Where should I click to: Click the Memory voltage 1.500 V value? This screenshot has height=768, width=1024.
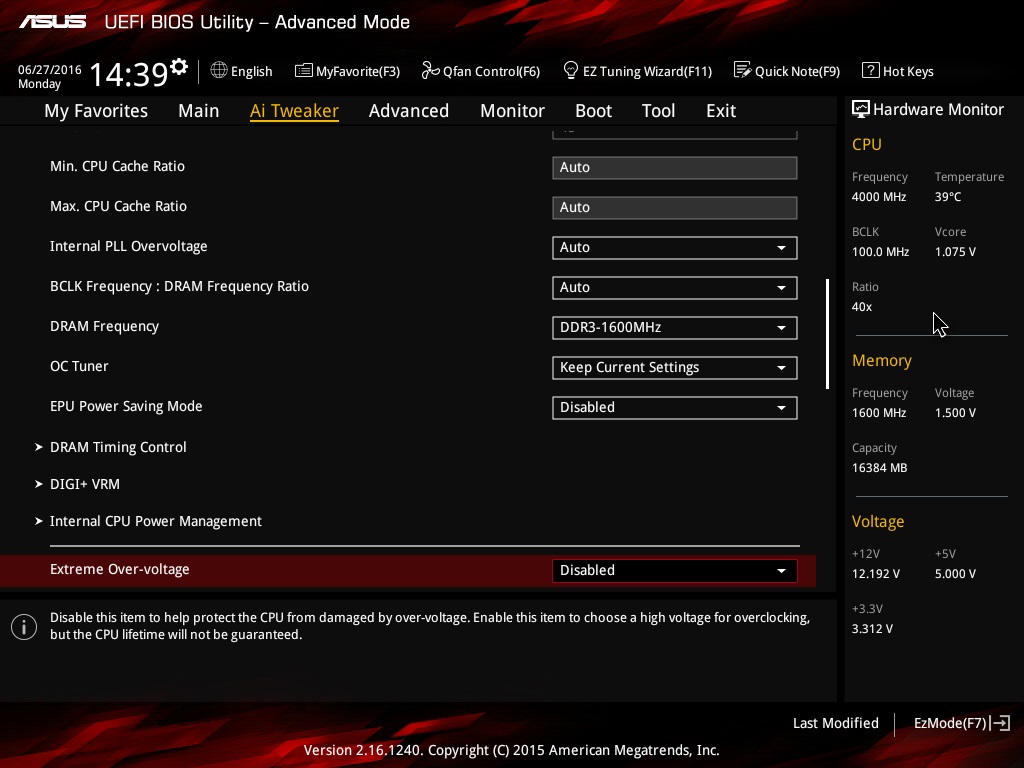[x=955, y=413]
